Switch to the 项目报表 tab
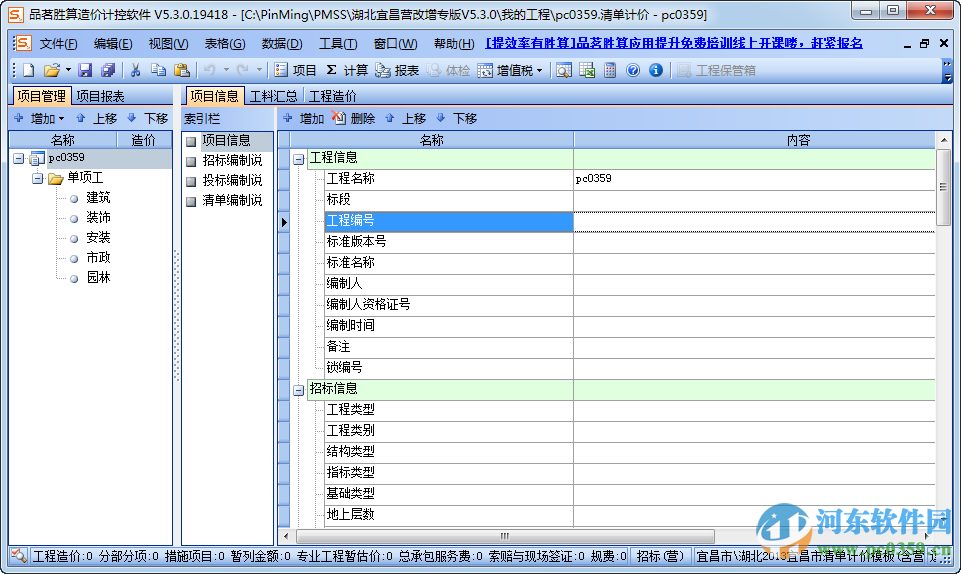961x574 pixels. pos(101,96)
